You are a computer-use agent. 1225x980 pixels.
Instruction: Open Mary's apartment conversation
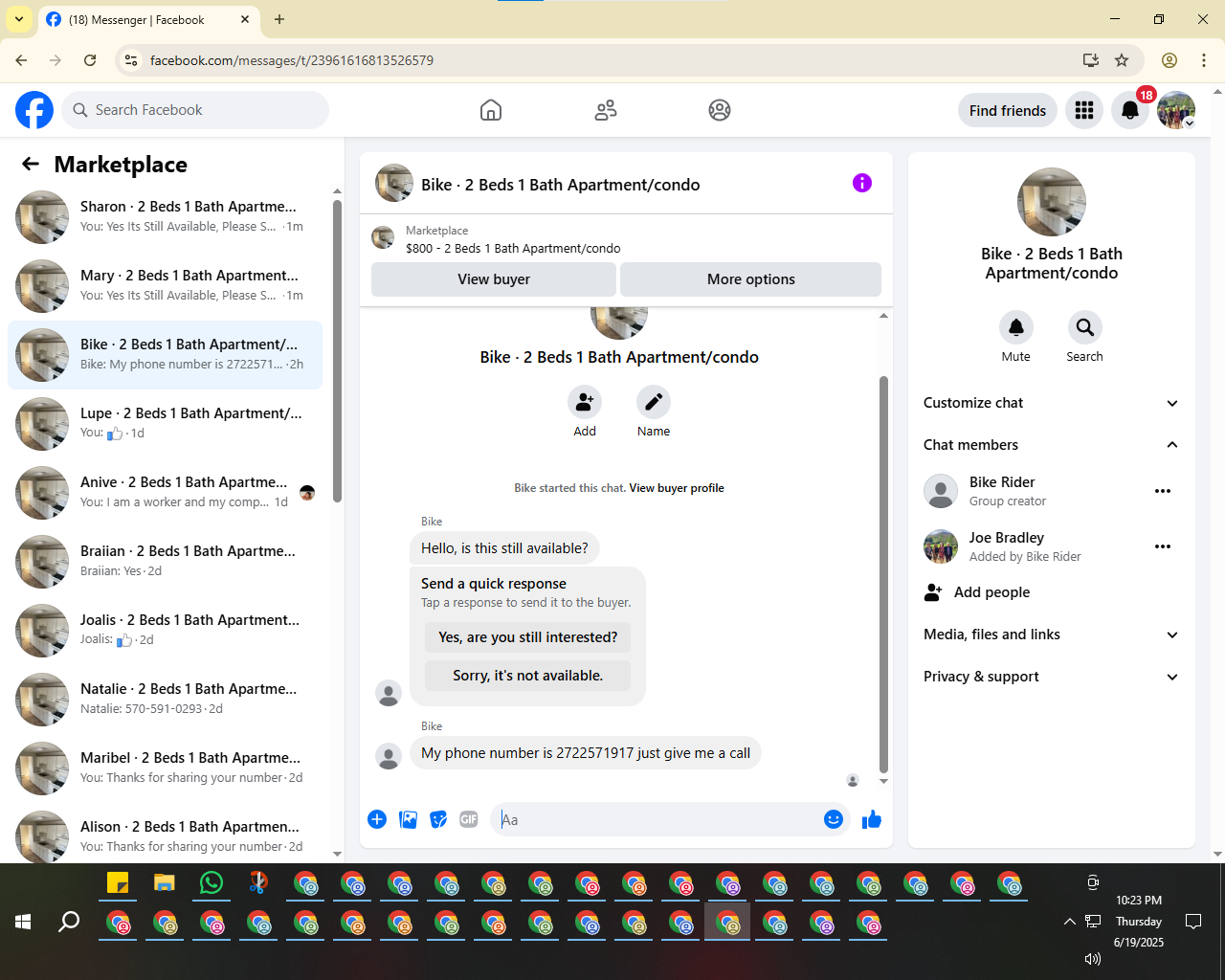tap(165, 286)
